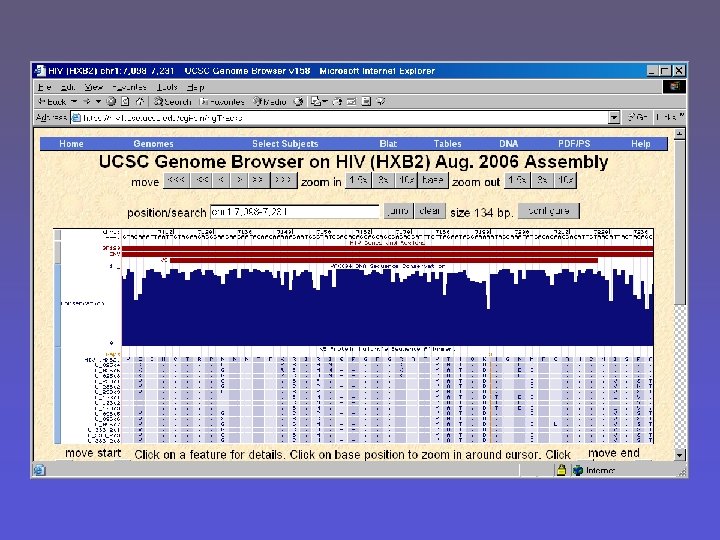Click the padlock security icon in status bar
The width and height of the screenshot is (720, 540).
click(x=561, y=470)
